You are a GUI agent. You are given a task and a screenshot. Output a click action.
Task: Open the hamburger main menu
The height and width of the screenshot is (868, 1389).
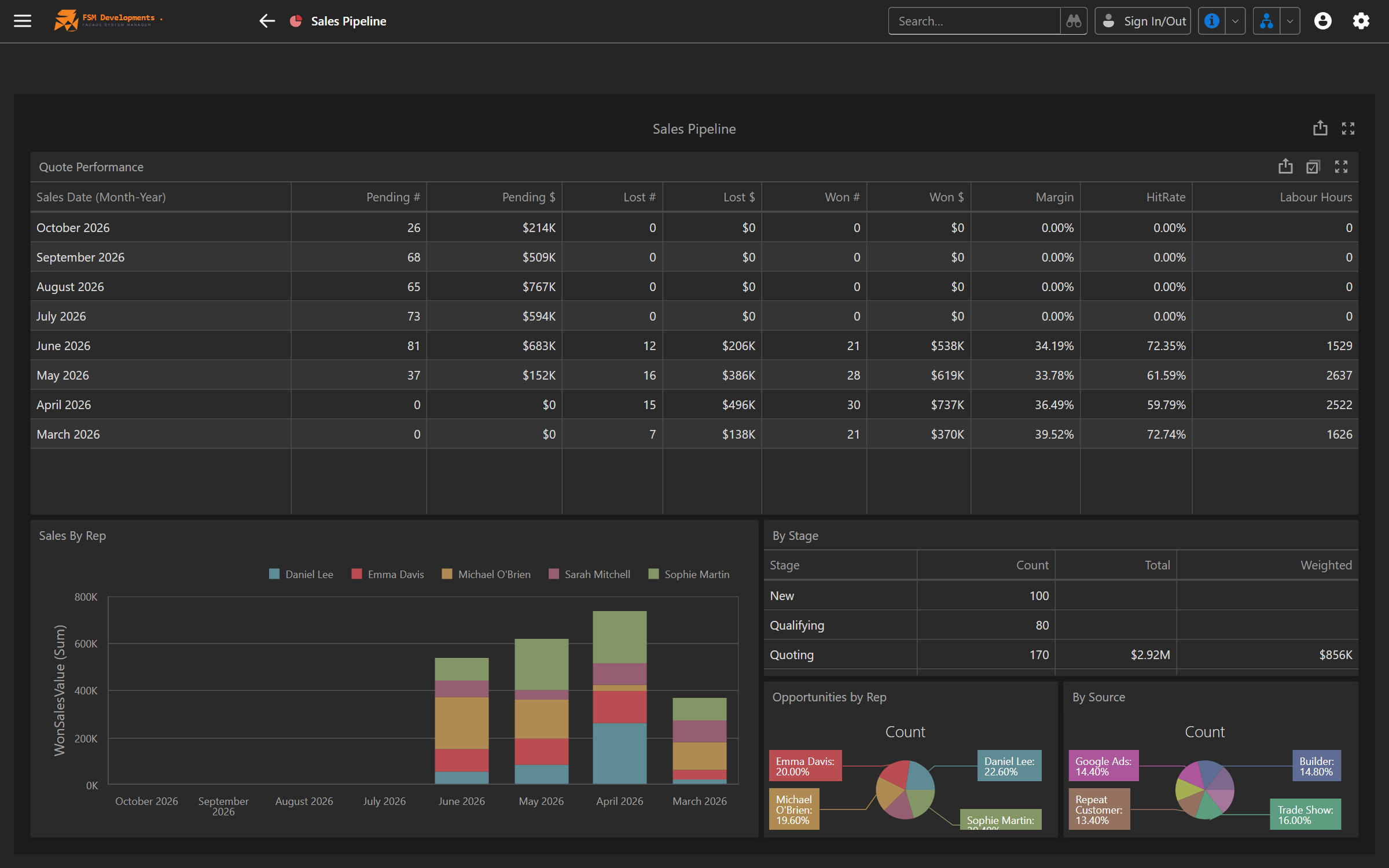23,21
